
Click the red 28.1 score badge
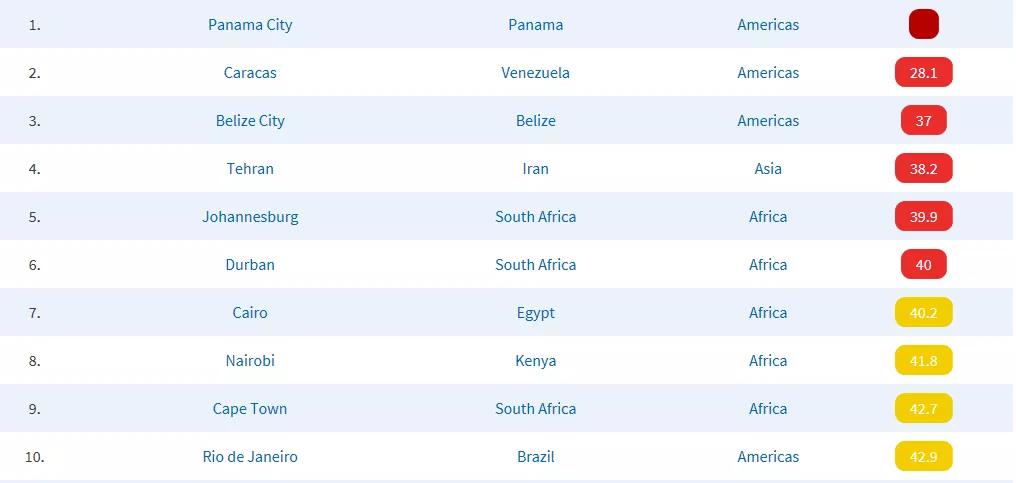(x=923, y=73)
